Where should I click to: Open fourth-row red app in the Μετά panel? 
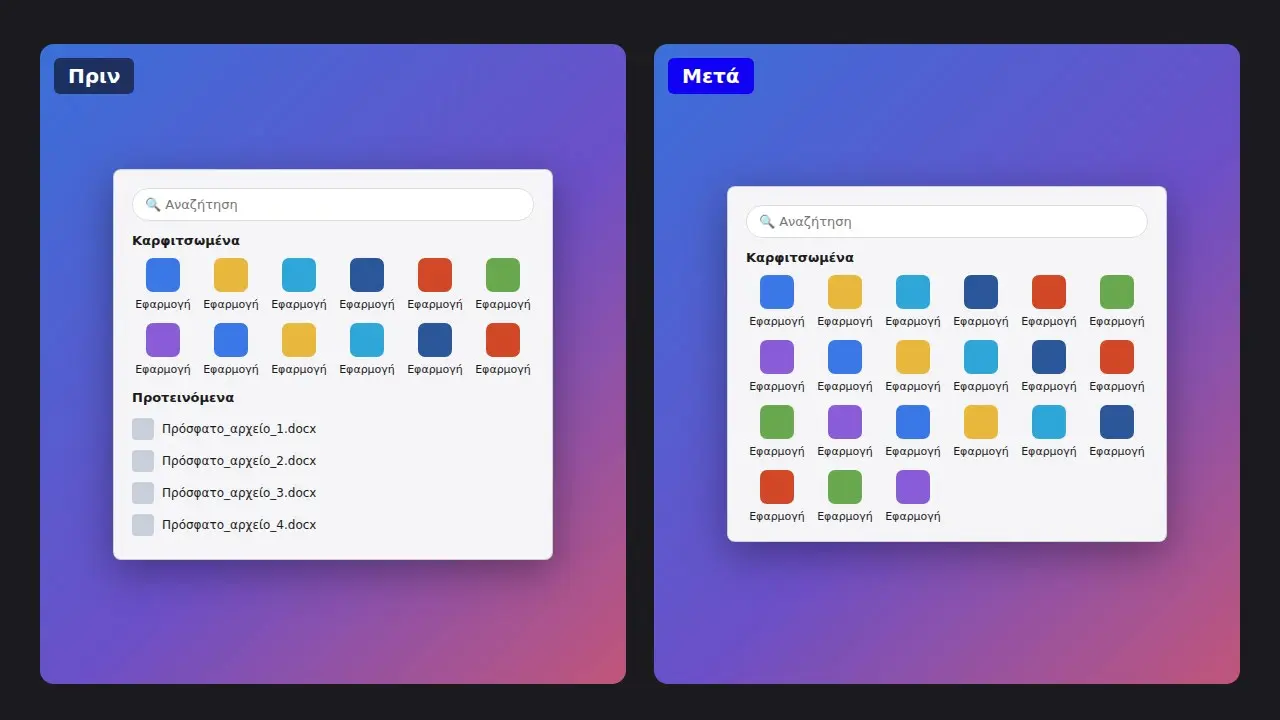point(777,487)
